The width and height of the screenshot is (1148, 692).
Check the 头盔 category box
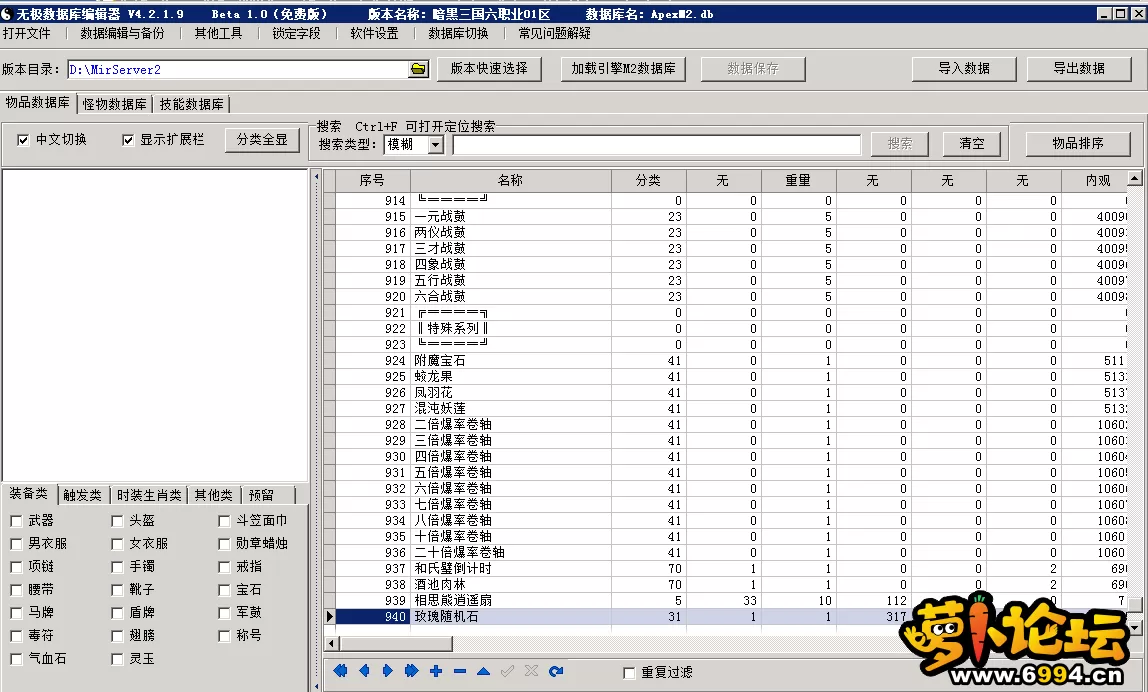coord(117,521)
